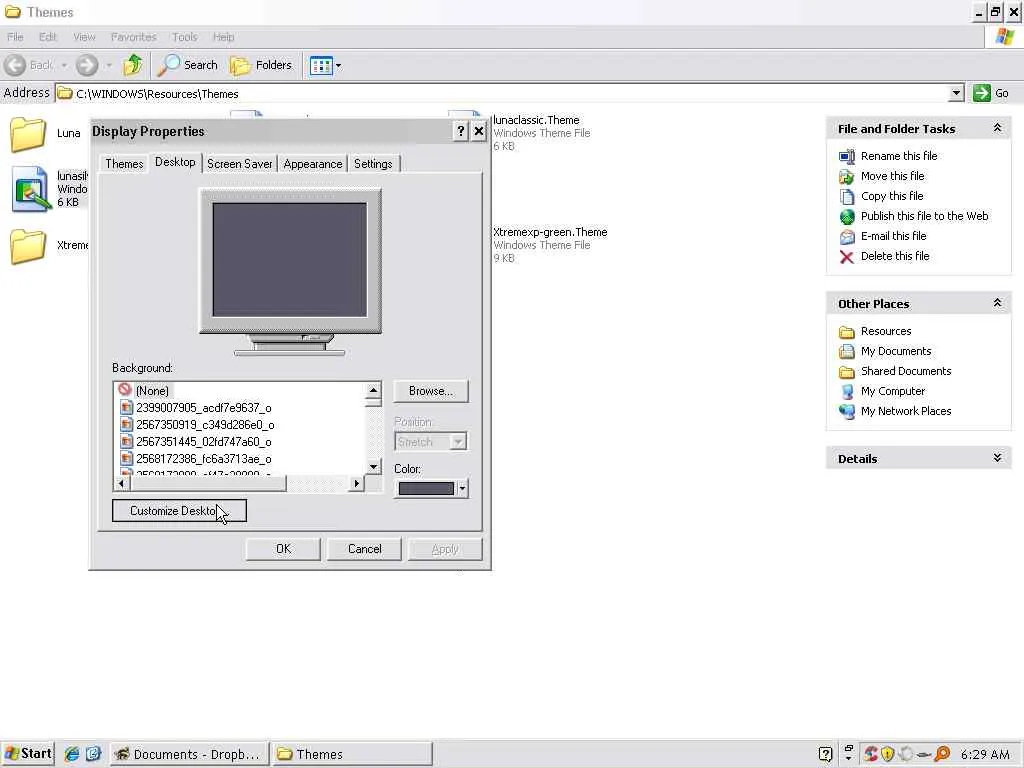Open the Forward button history dropdown arrow
The height and width of the screenshot is (768, 1024).
(109, 65)
